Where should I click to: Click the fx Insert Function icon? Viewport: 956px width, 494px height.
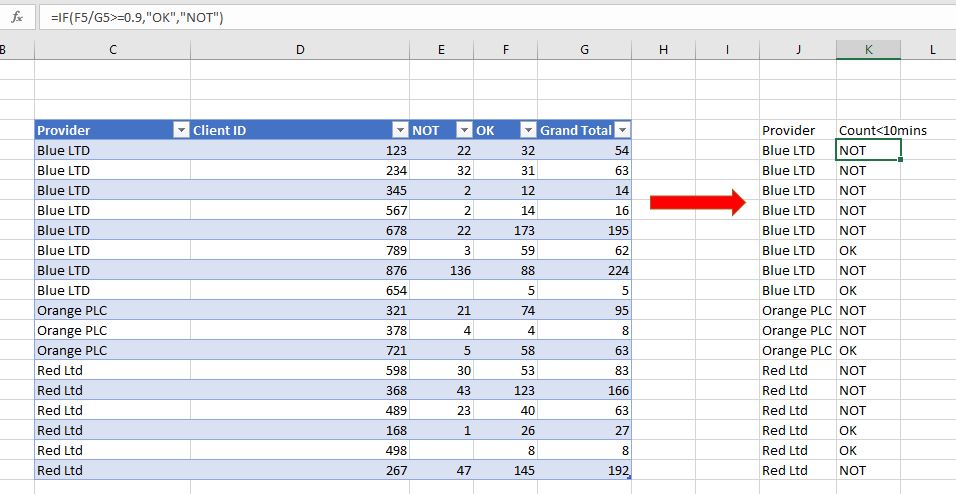pos(17,18)
